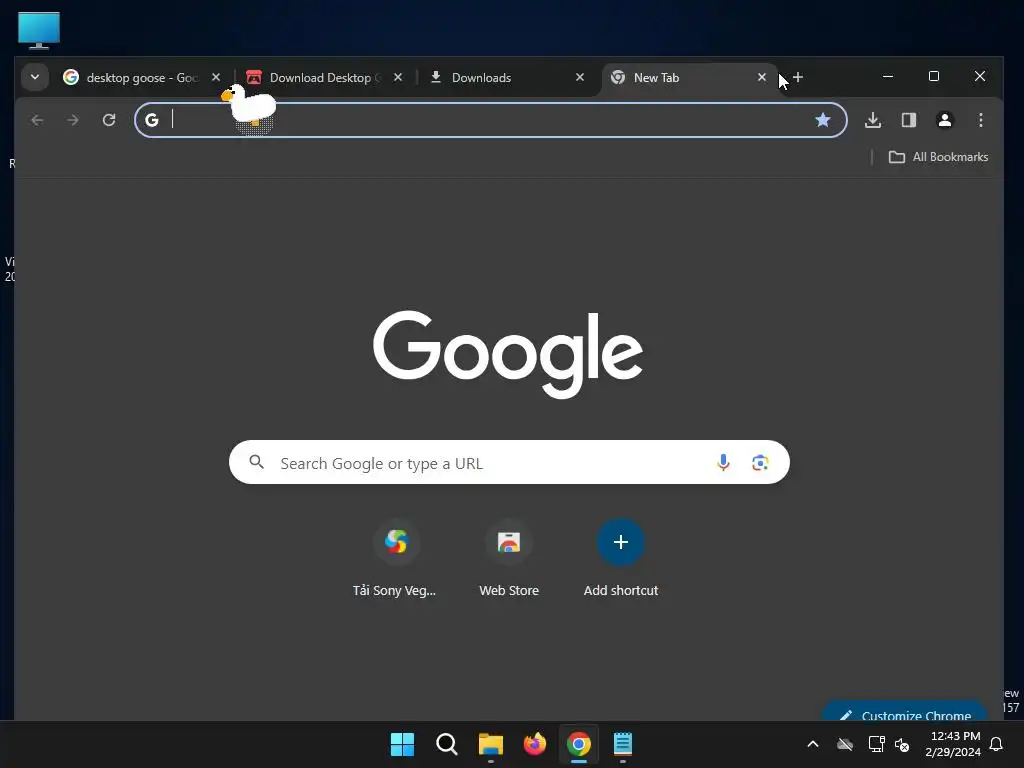Switch to the desktop goose Google tab
This screenshot has width=1024, height=768.
[142, 78]
